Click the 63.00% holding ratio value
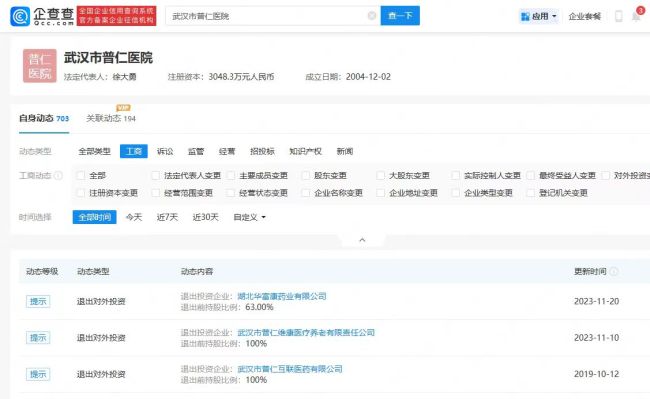This screenshot has height=399, width=650. 259,307
